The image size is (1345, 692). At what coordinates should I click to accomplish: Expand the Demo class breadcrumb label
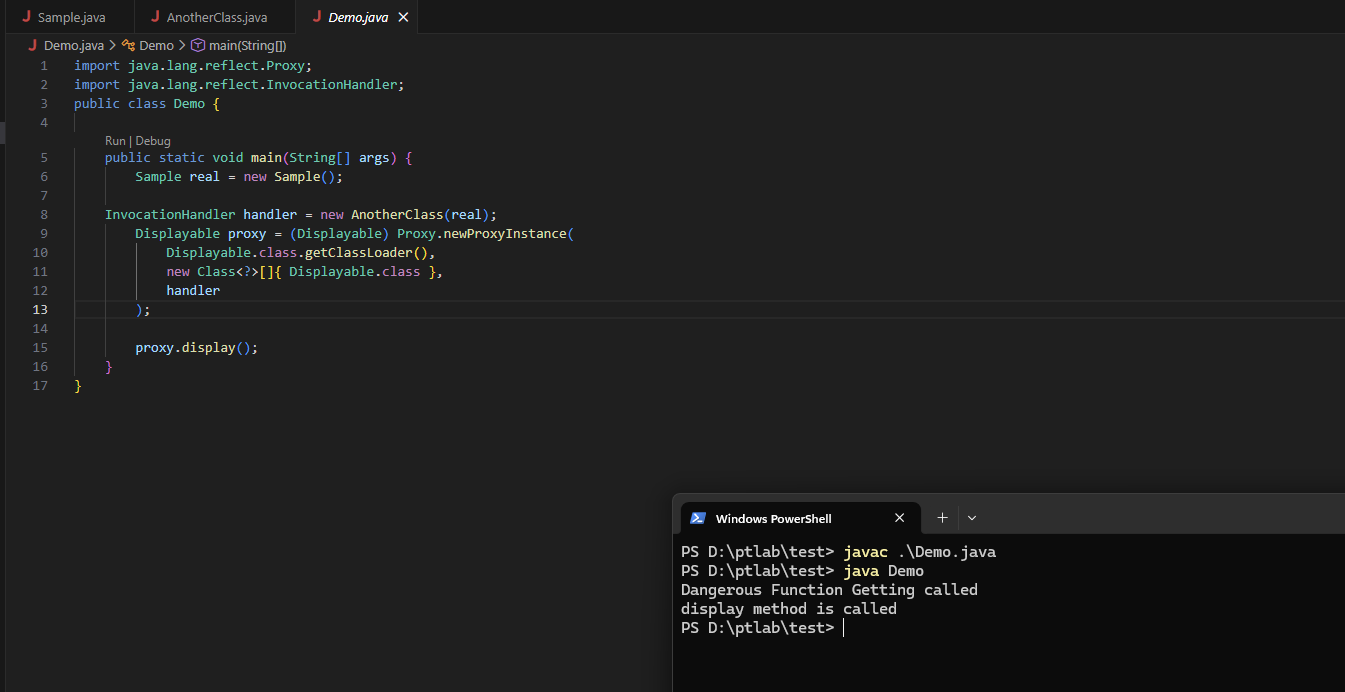click(x=156, y=46)
